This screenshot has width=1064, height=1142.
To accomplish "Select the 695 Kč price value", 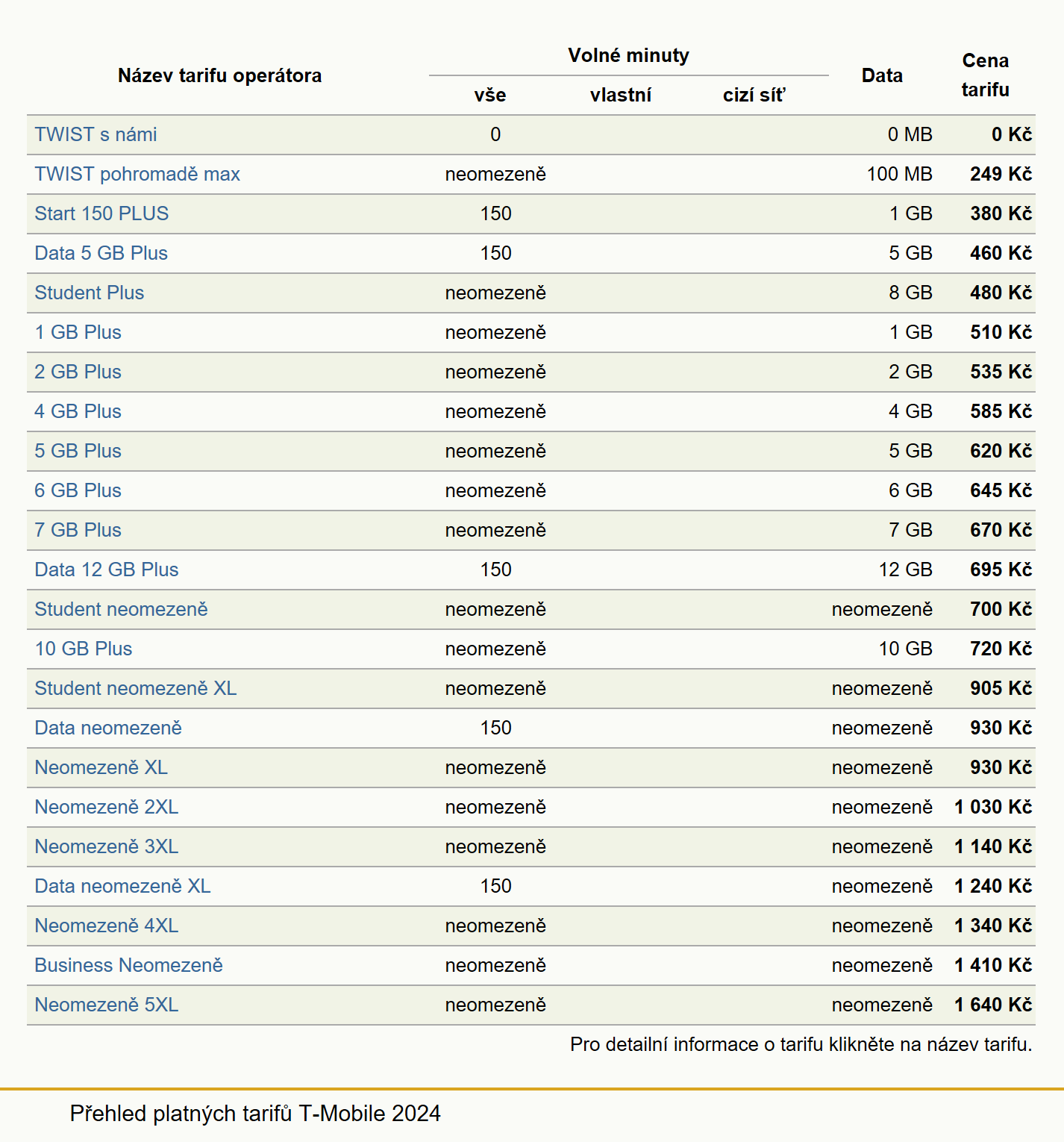I will pyautogui.click(x=1001, y=570).
